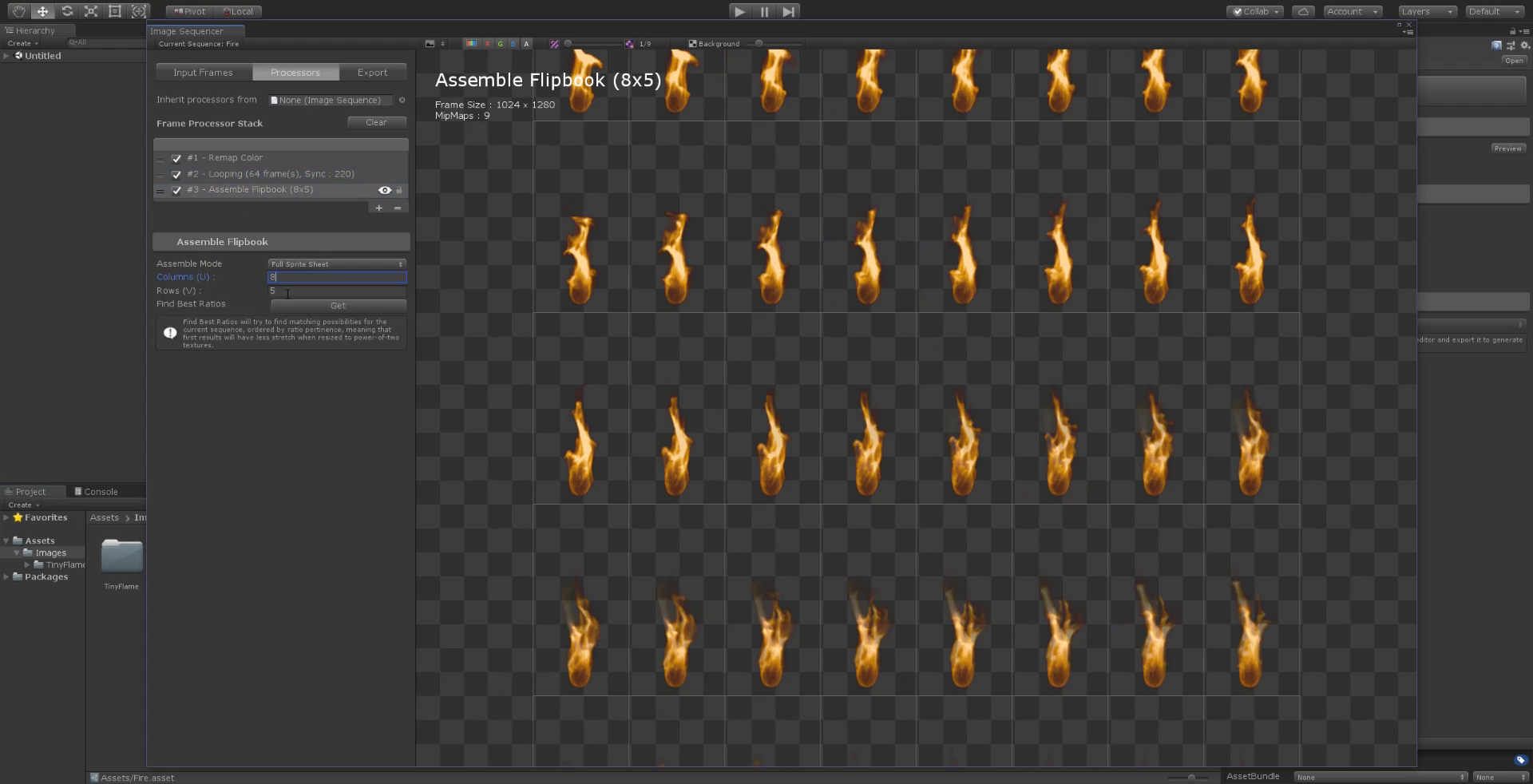Viewport: 1533px width, 784px height.
Task: Click Get for Find Best Ratios
Action: (339, 305)
